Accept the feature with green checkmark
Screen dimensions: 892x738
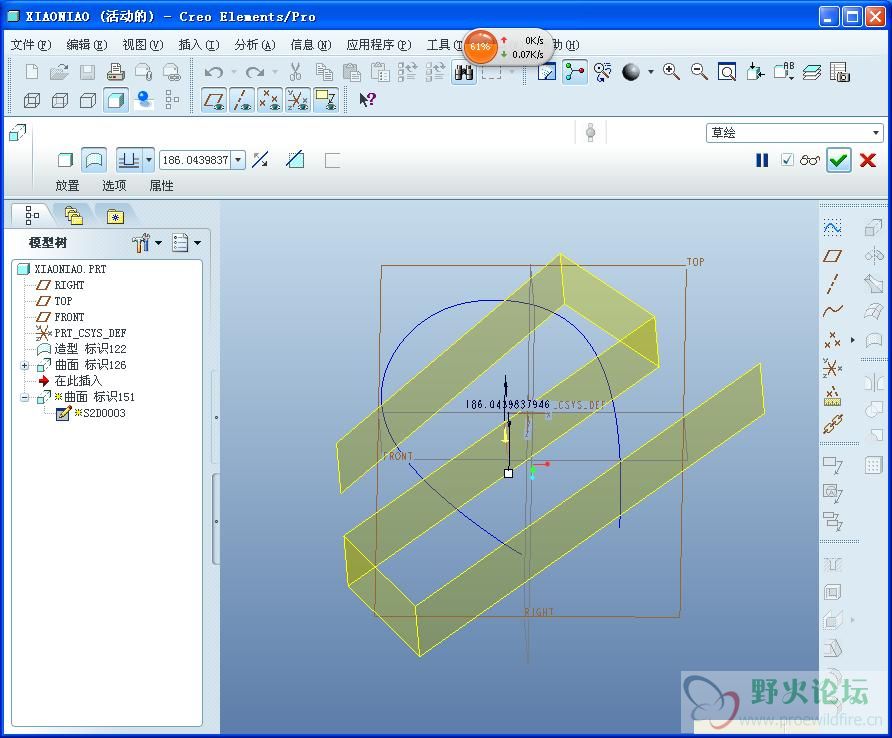839,160
